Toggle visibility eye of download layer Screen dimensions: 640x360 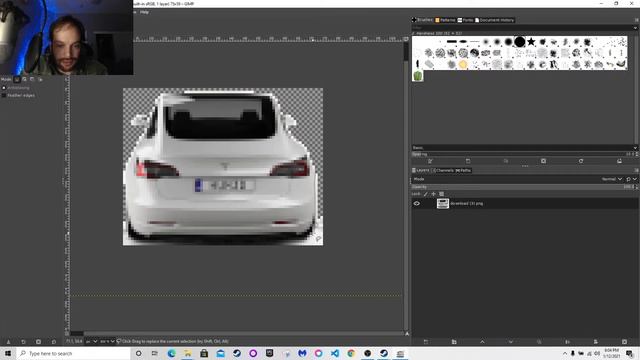click(417, 203)
